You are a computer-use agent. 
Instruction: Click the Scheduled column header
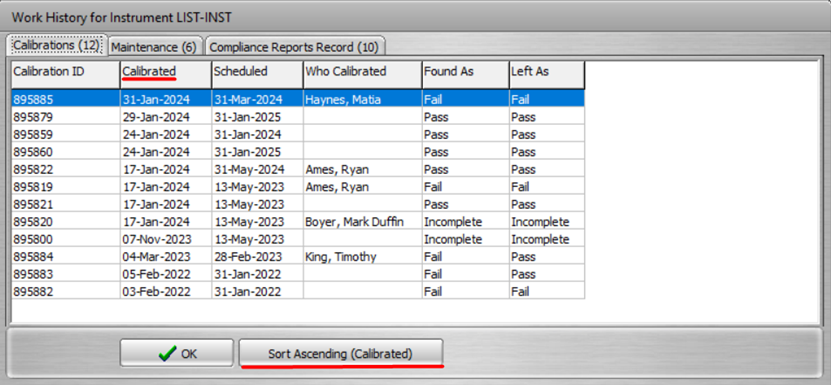pos(257,75)
